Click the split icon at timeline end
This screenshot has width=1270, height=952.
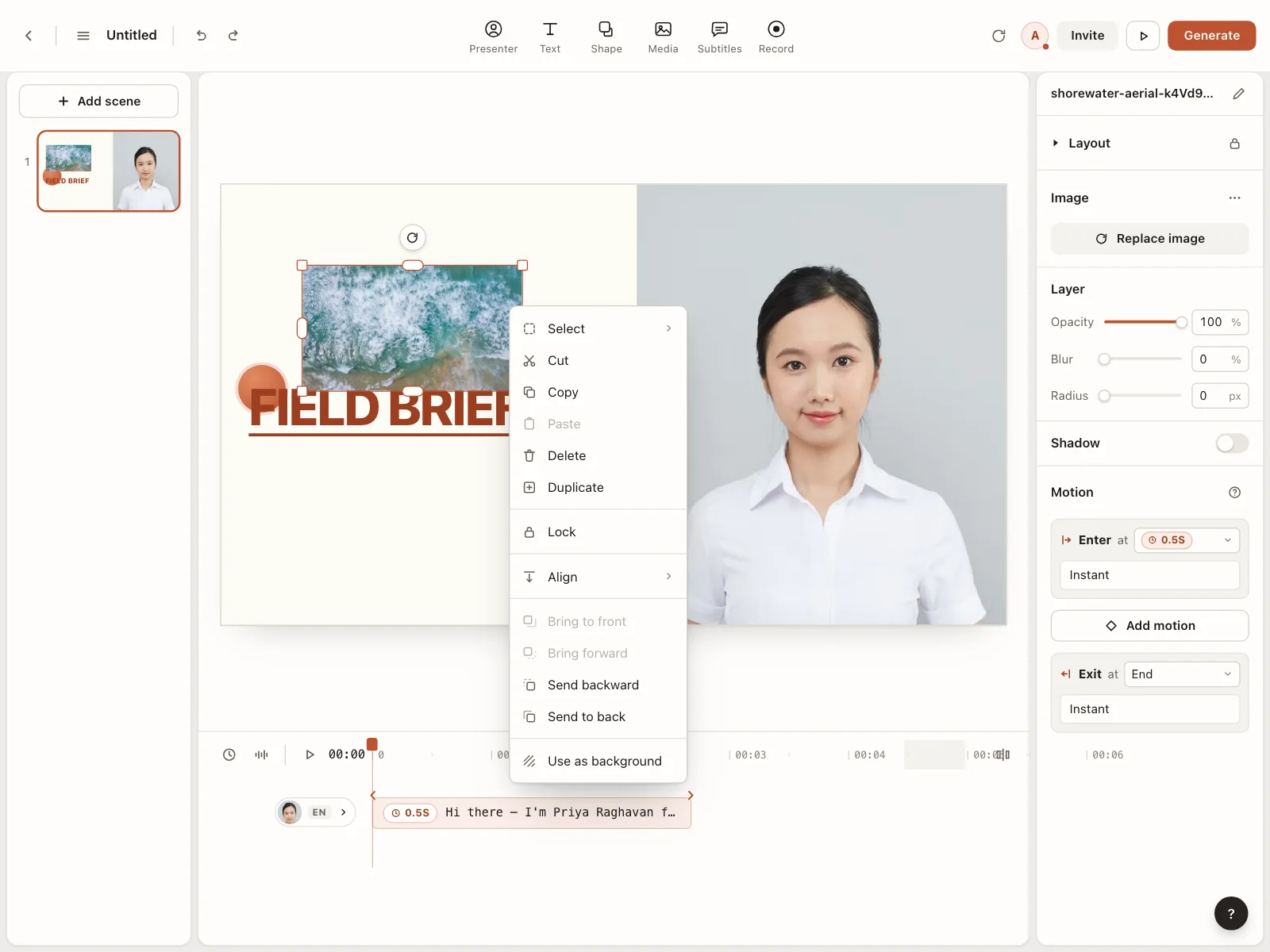(x=1003, y=754)
